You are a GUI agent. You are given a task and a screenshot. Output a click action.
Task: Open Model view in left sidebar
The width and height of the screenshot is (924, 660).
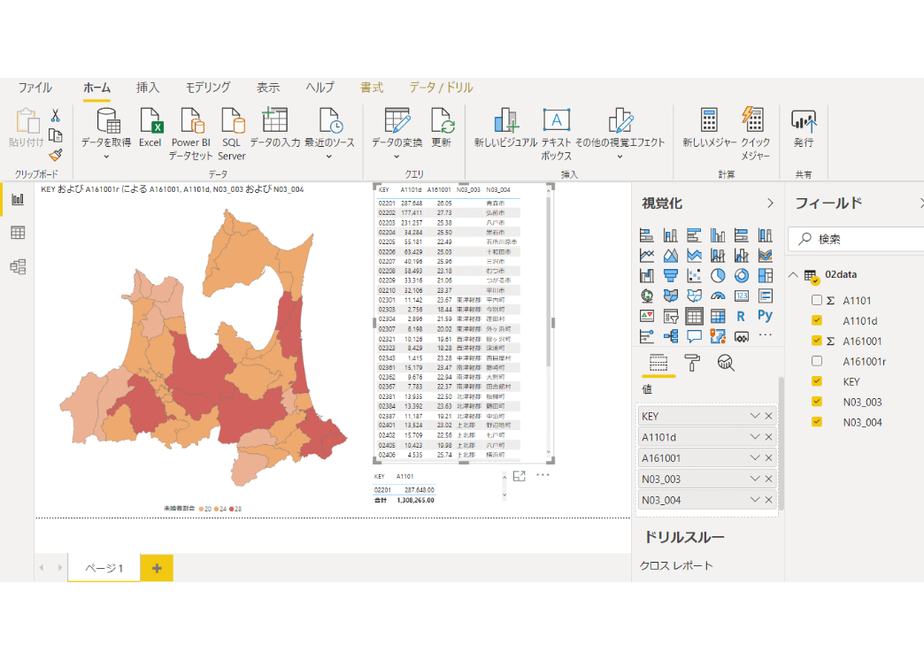point(18,267)
